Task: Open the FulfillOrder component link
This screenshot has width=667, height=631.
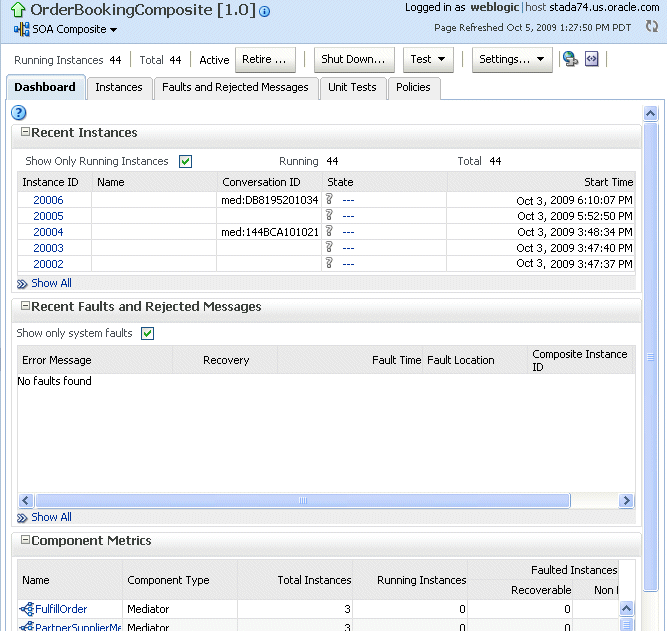Action: tap(61, 609)
